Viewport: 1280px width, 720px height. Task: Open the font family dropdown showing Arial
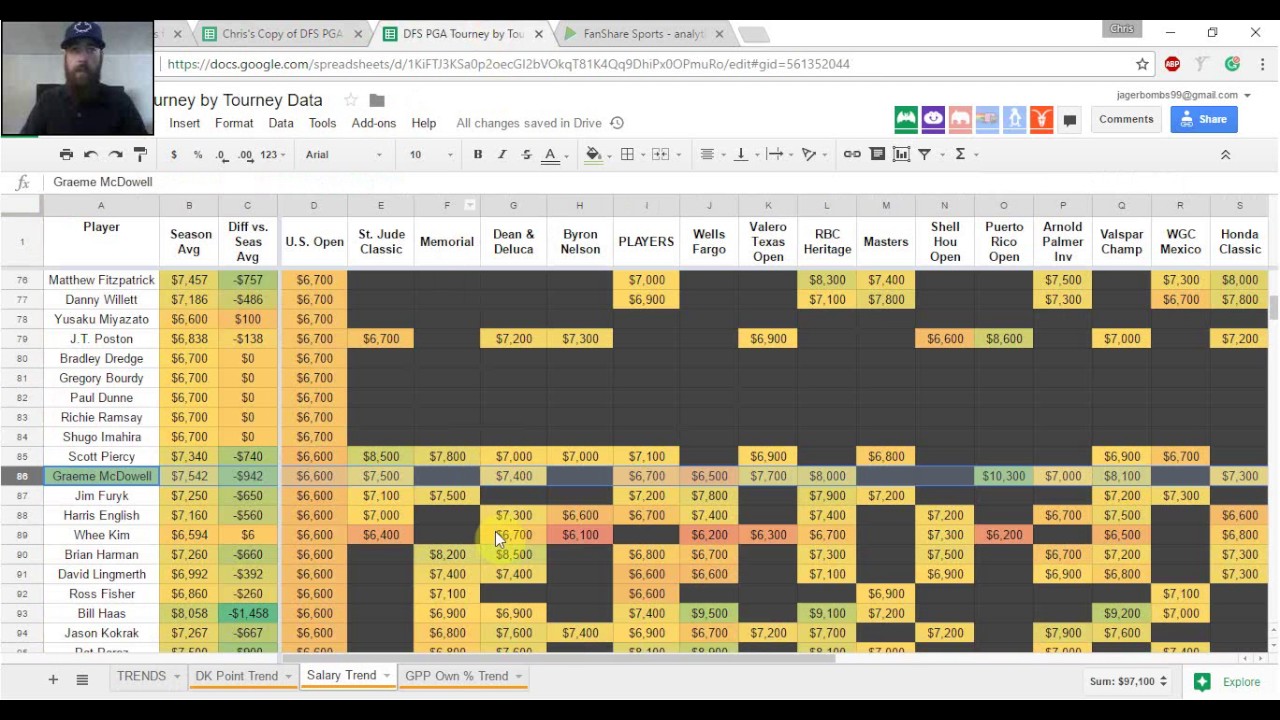343,154
